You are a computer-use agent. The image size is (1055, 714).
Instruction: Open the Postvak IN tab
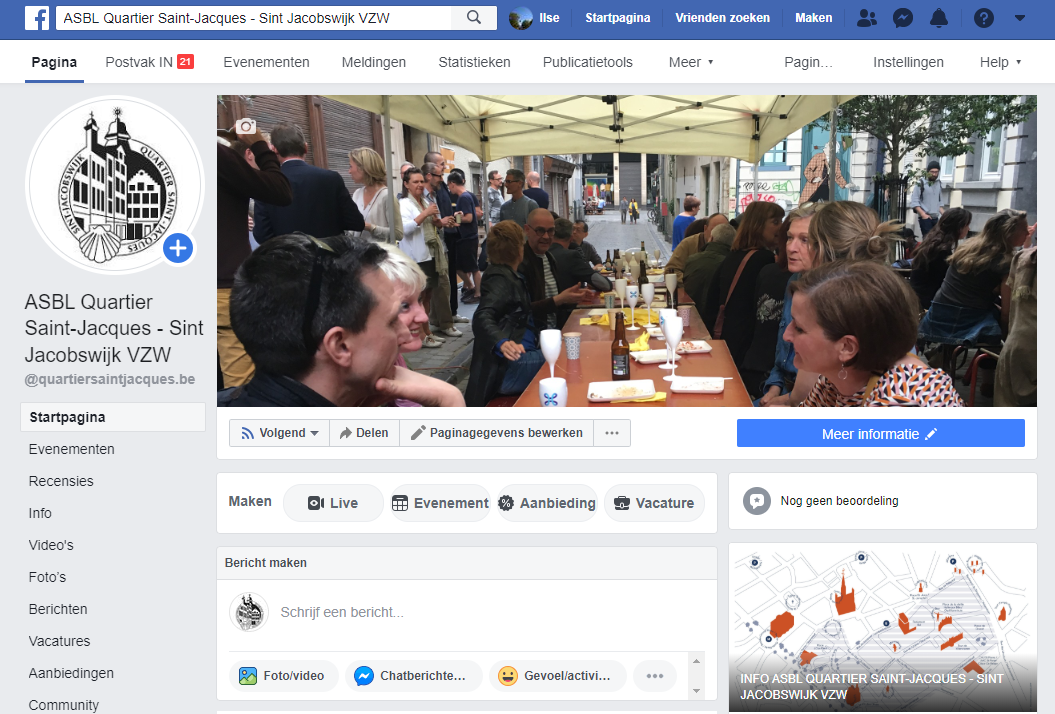[x=149, y=62]
